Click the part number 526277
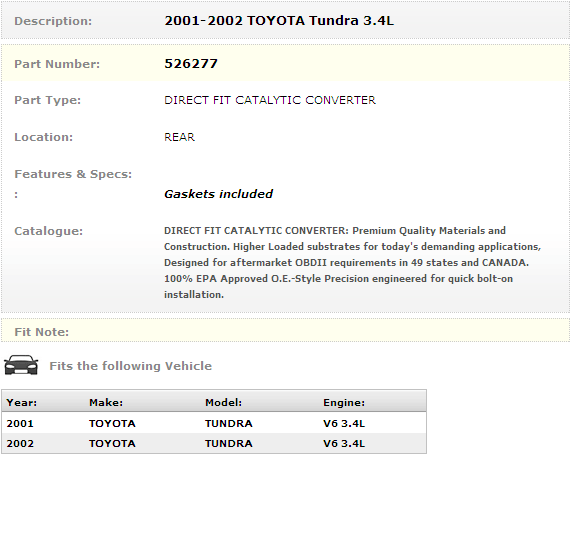This screenshot has width=570, height=551. 191,64
